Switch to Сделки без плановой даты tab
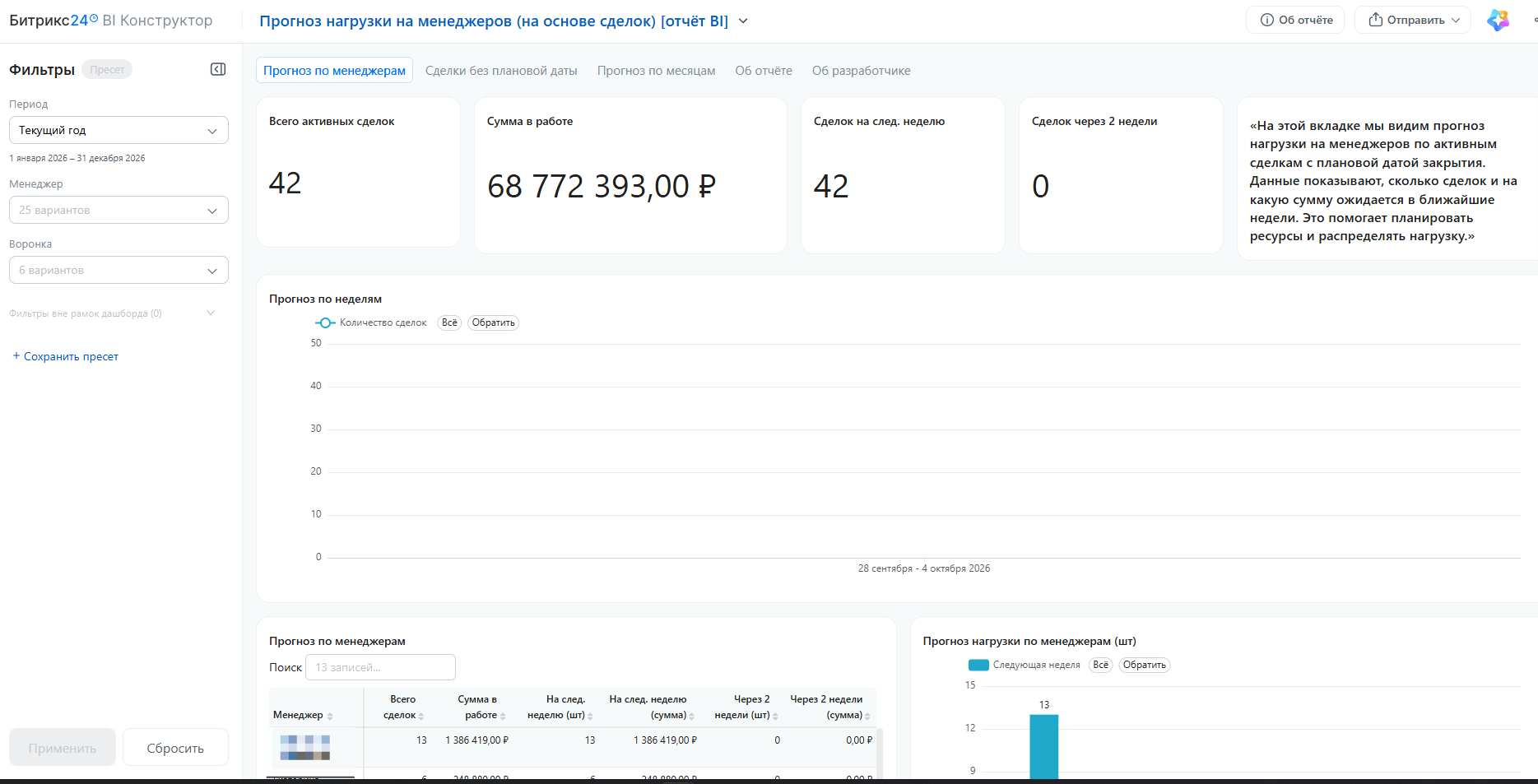 coord(501,71)
